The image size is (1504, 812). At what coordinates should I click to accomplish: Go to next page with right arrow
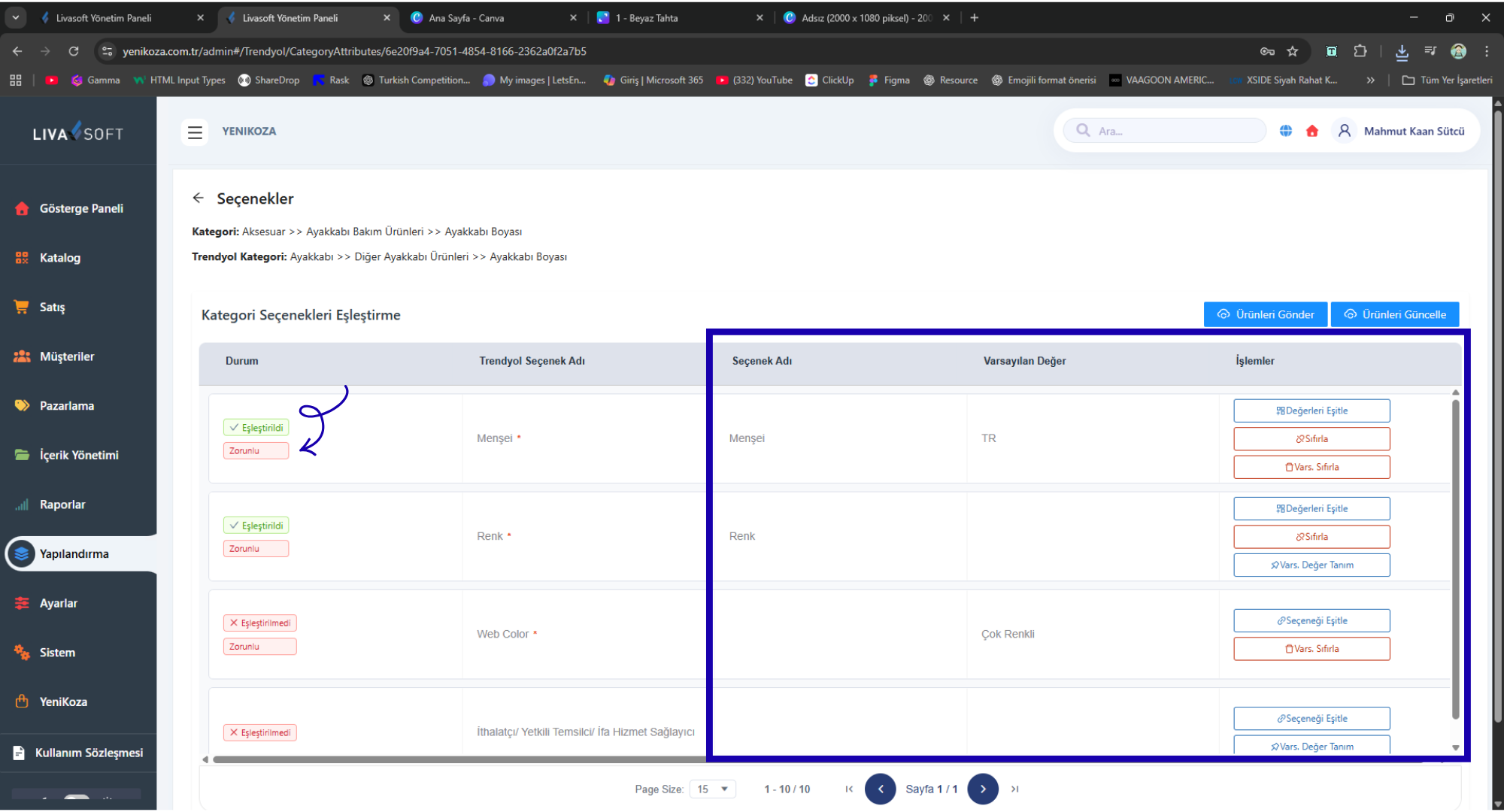point(983,789)
